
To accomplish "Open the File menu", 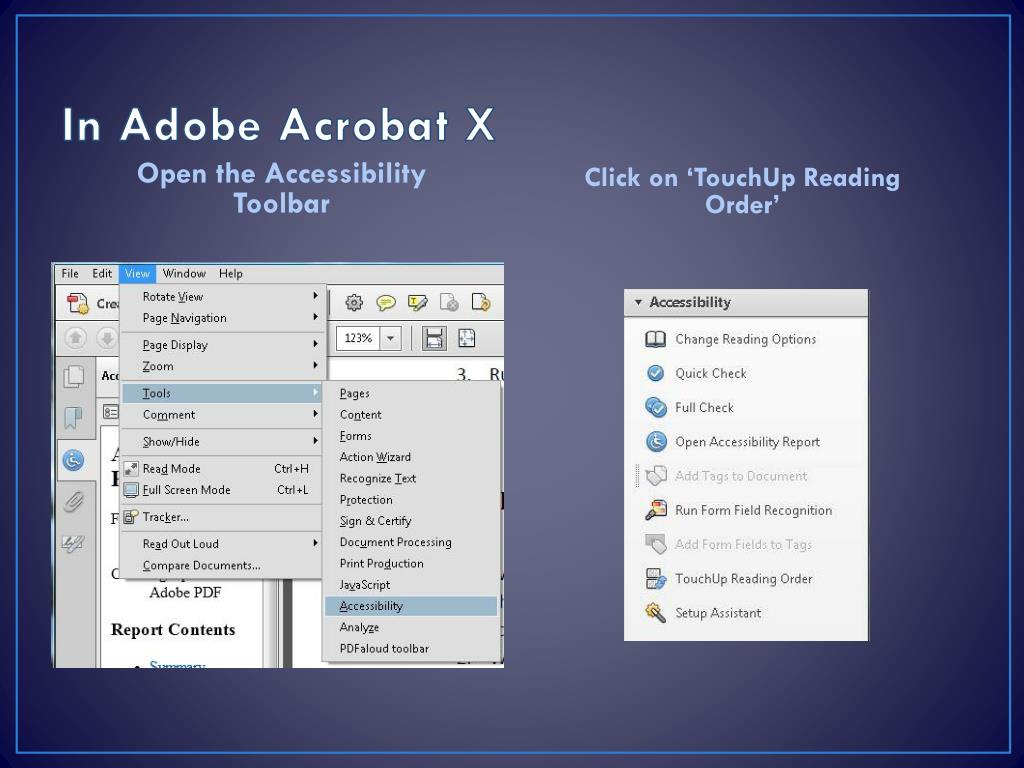I will [x=70, y=274].
